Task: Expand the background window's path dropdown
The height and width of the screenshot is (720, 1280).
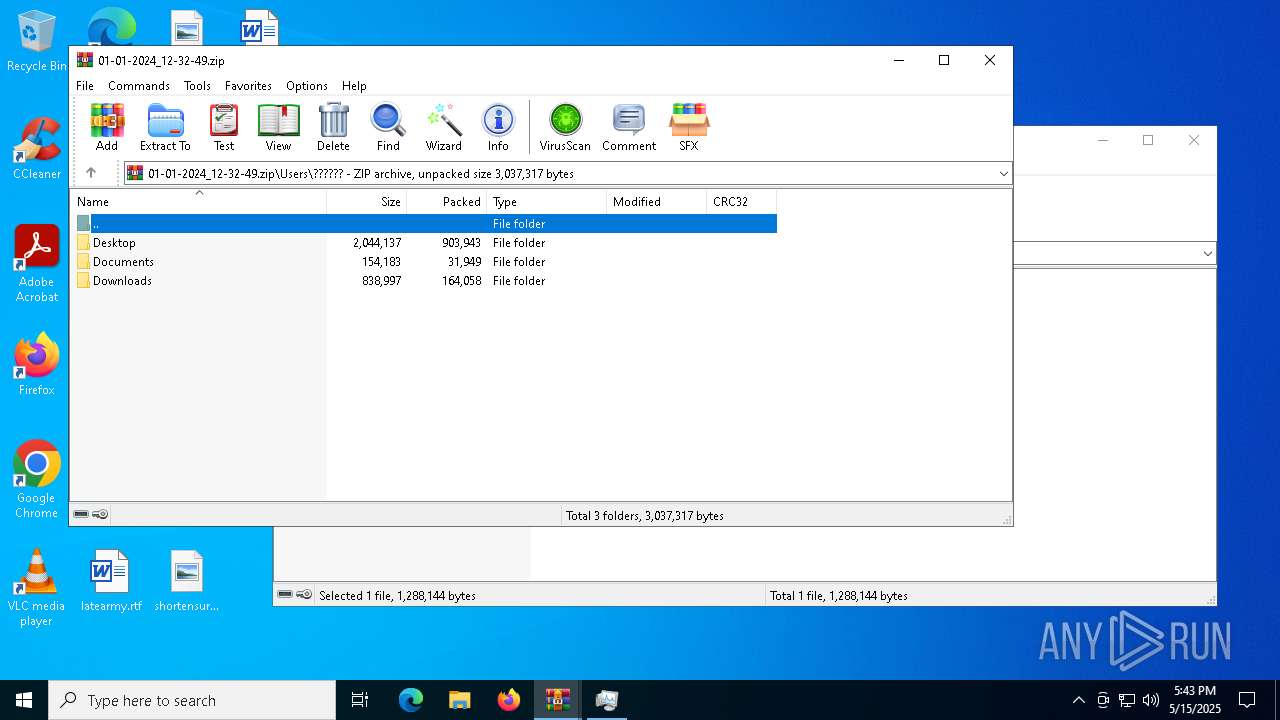Action: (x=1207, y=254)
